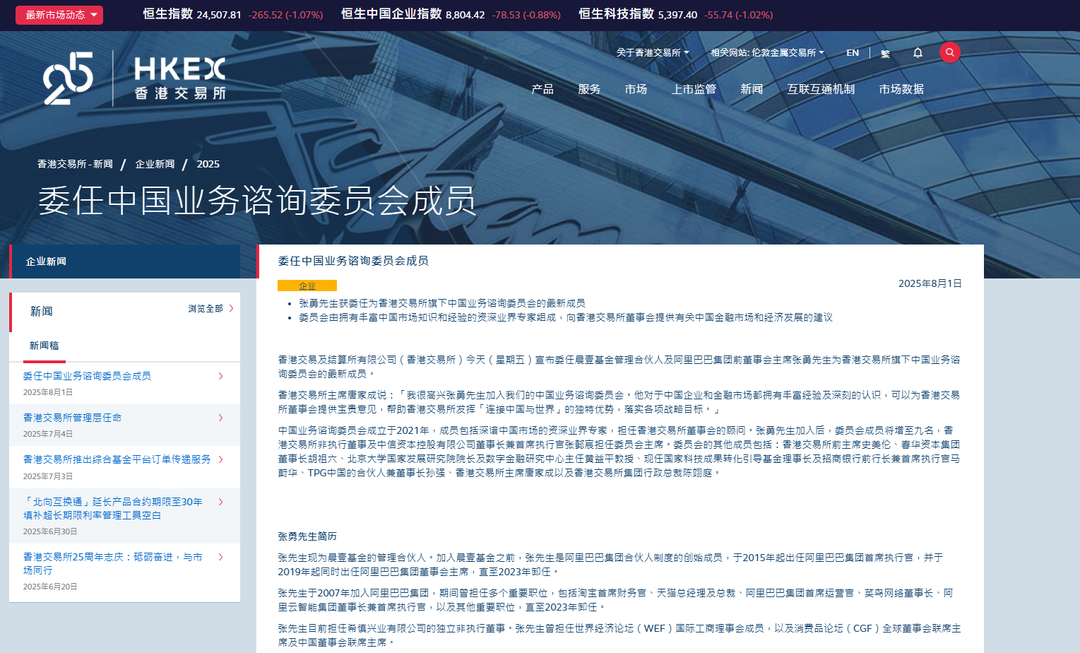This screenshot has width=1080, height=653.
Task: Click the yellow 企业 category tag
Action: [307, 285]
